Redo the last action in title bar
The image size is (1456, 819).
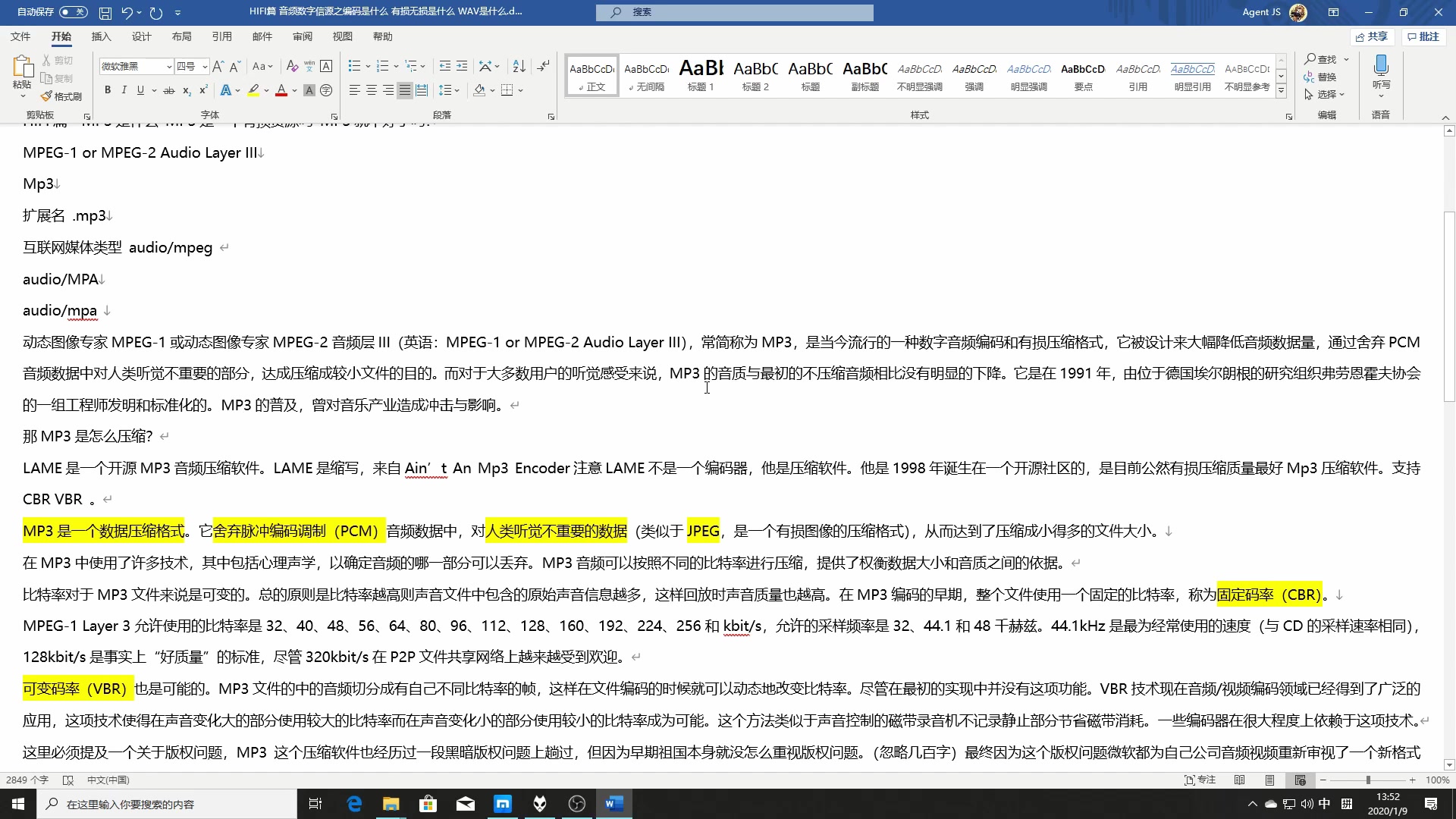[x=156, y=12]
